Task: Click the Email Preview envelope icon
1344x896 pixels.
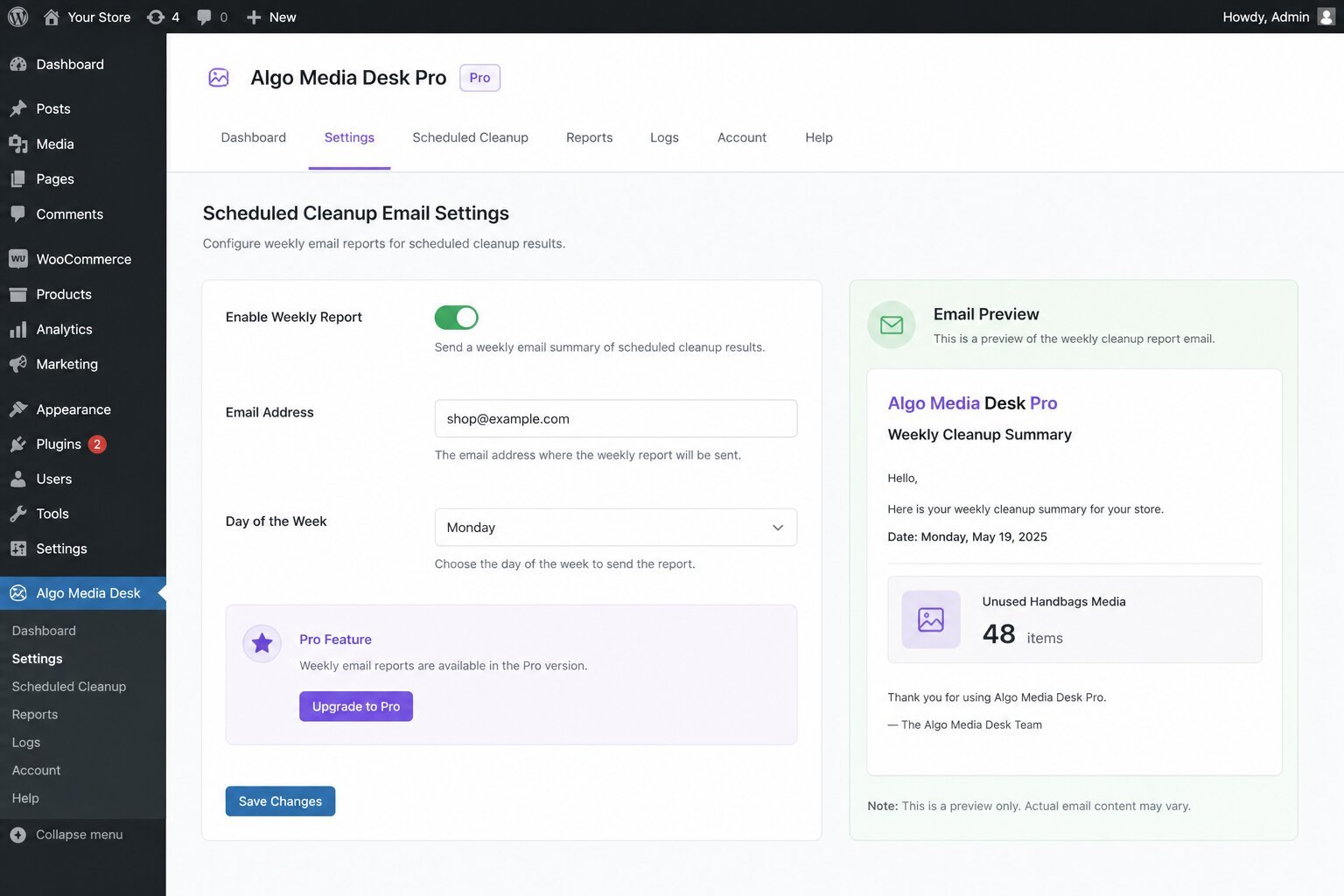Action: point(892,325)
